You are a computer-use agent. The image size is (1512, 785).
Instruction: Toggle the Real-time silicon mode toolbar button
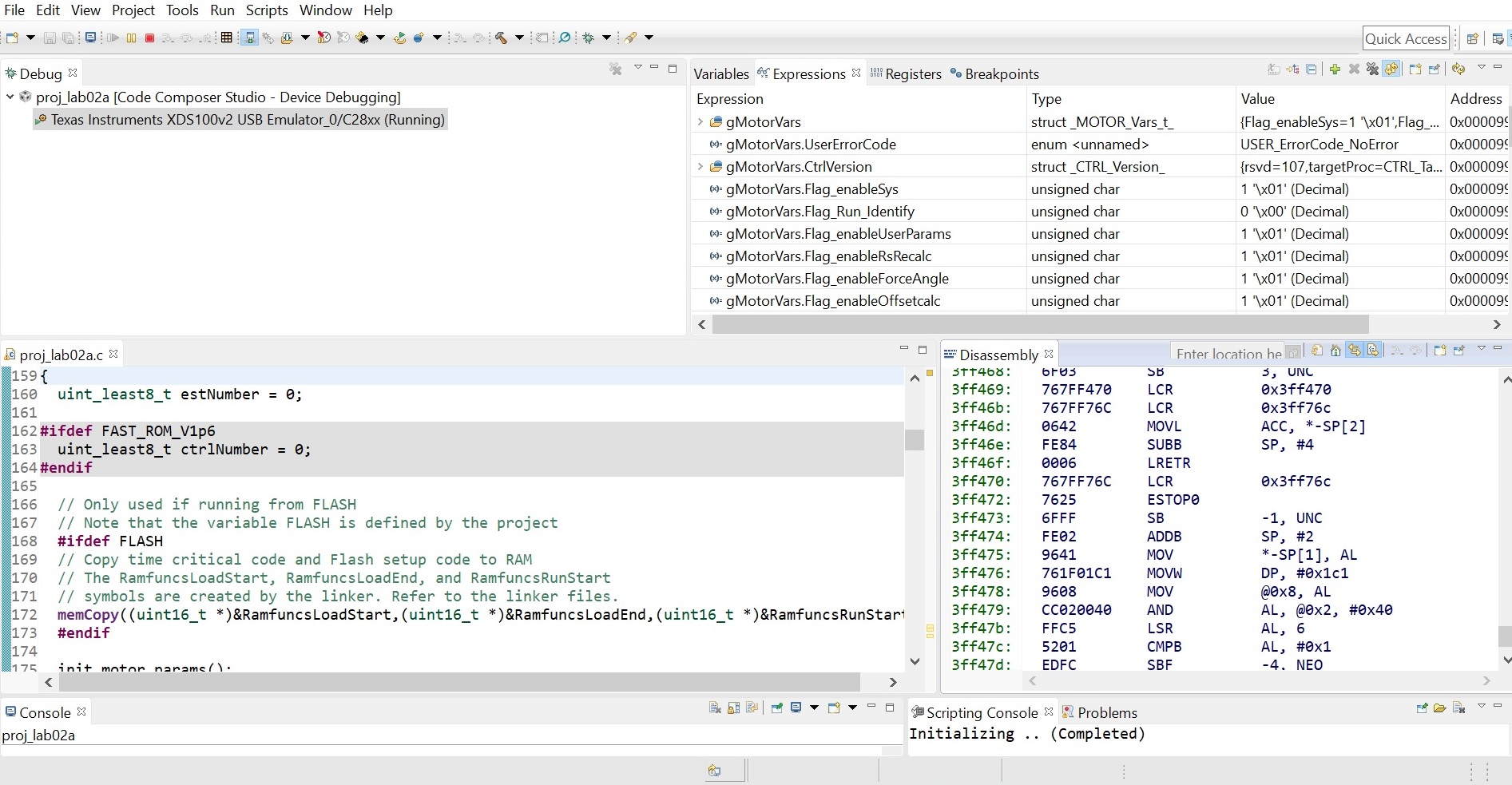pos(250,38)
